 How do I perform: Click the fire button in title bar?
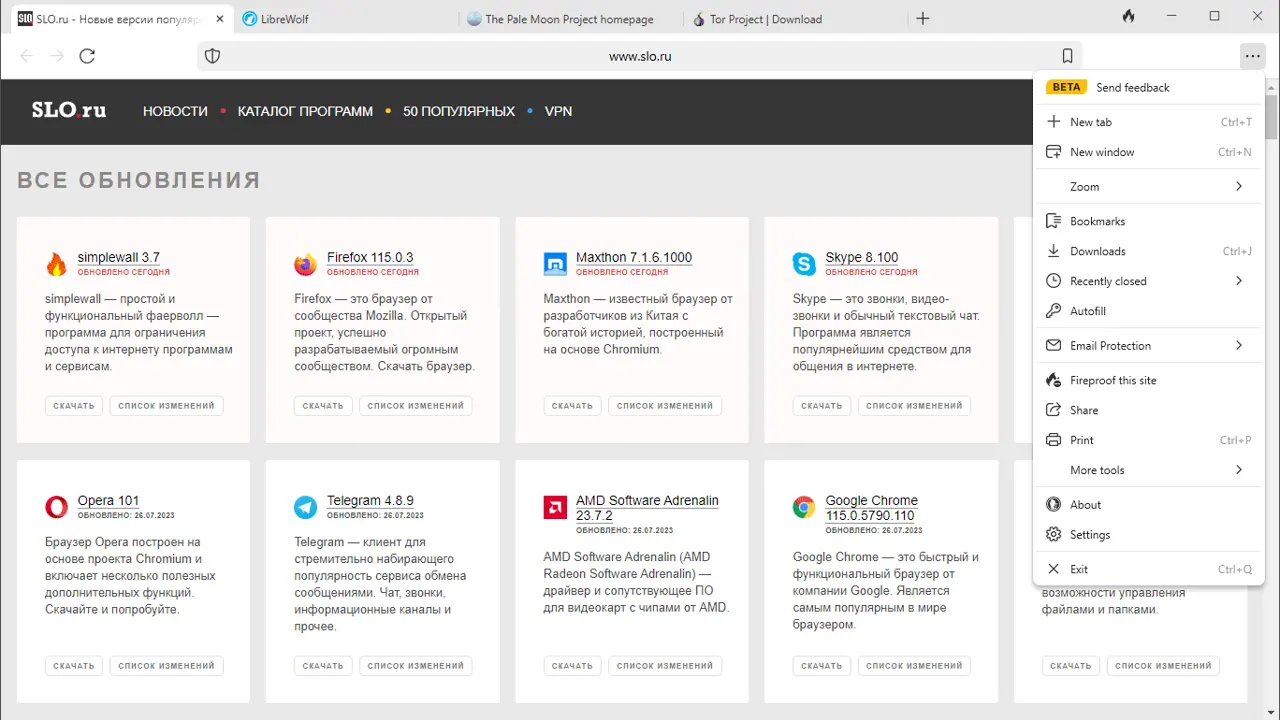[1128, 17]
